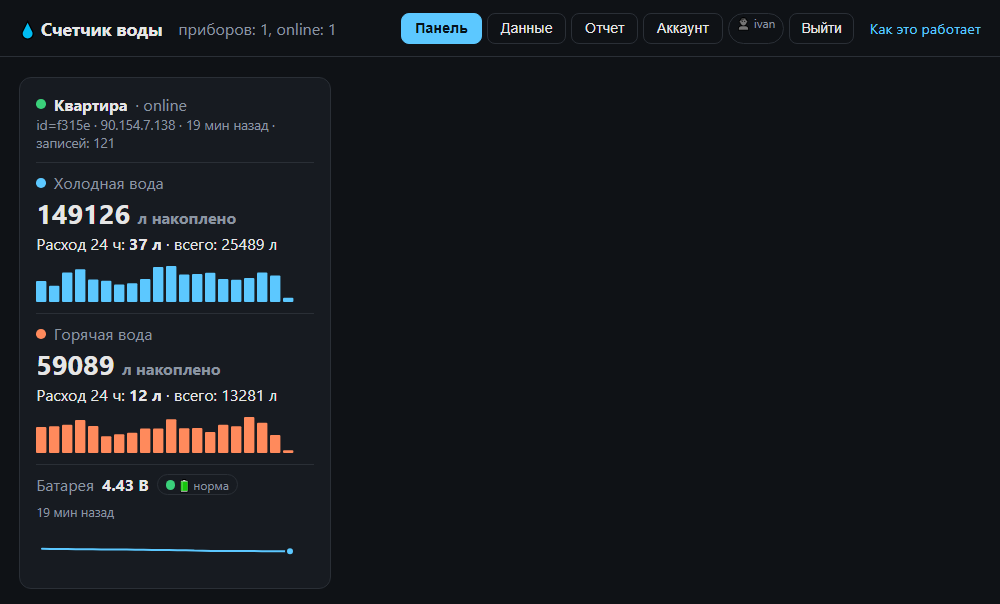Click the cold water Расход 24 ч: 37 л line
The height and width of the screenshot is (604, 1000).
click(157, 245)
